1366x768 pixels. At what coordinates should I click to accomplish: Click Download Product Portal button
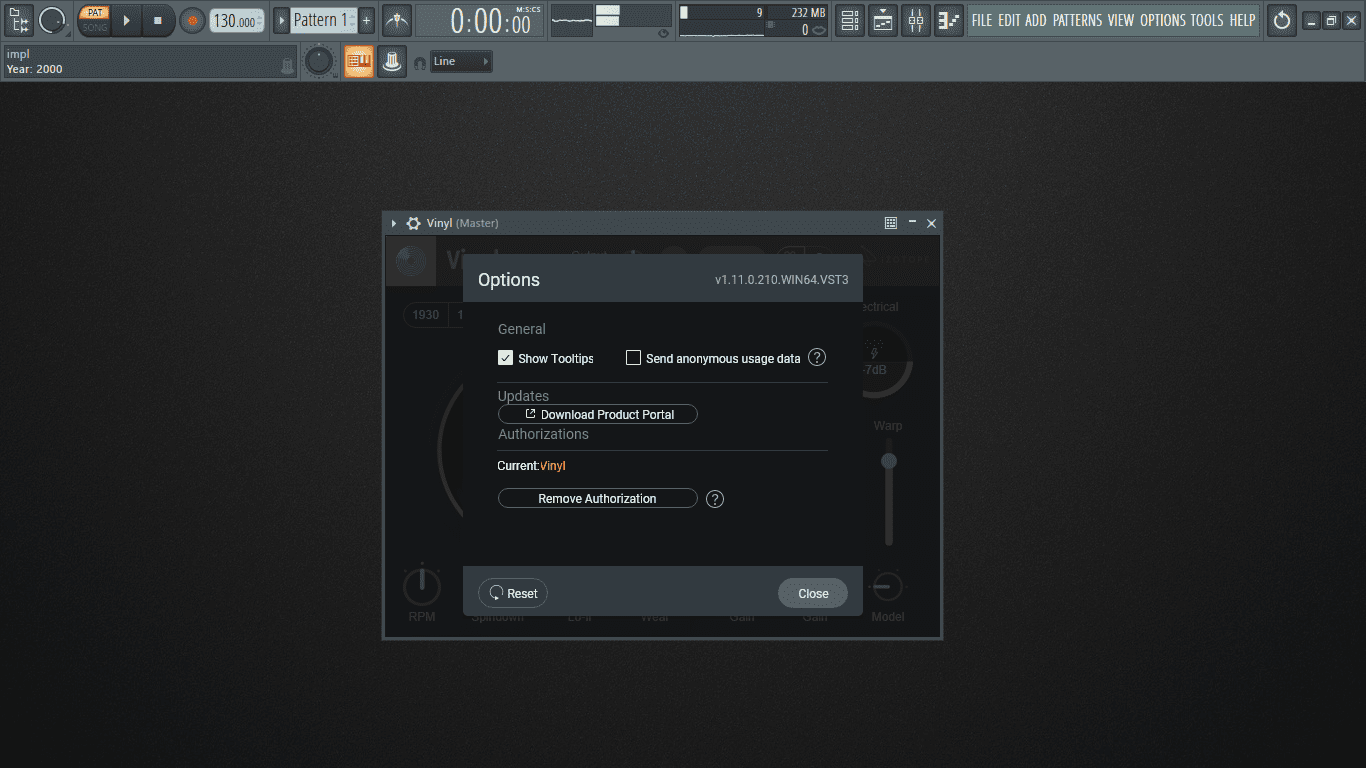click(598, 414)
